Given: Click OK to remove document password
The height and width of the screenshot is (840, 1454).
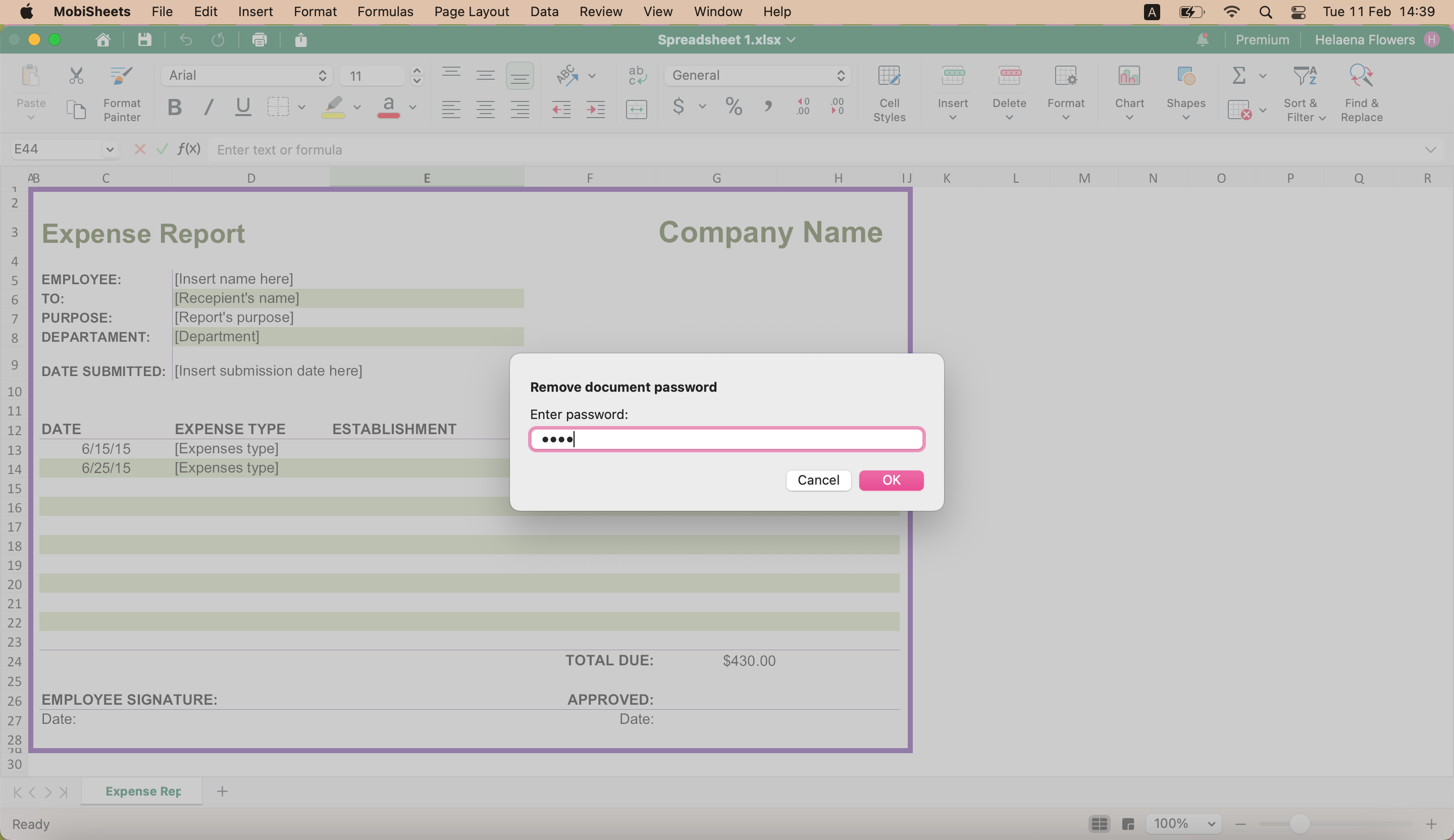Looking at the screenshot, I should coord(891,480).
